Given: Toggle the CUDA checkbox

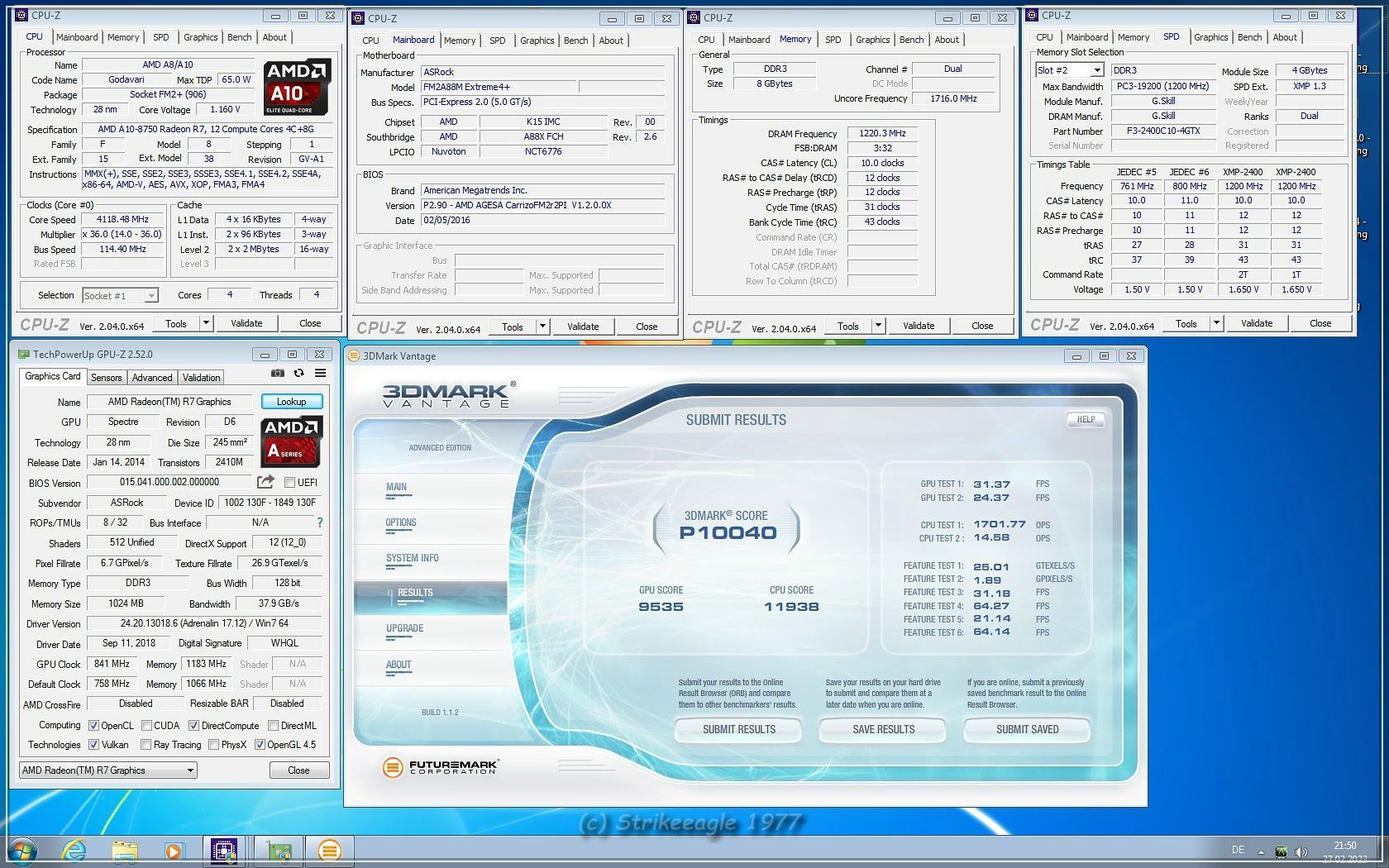Looking at the screenshot, I should tap(146, 726).
